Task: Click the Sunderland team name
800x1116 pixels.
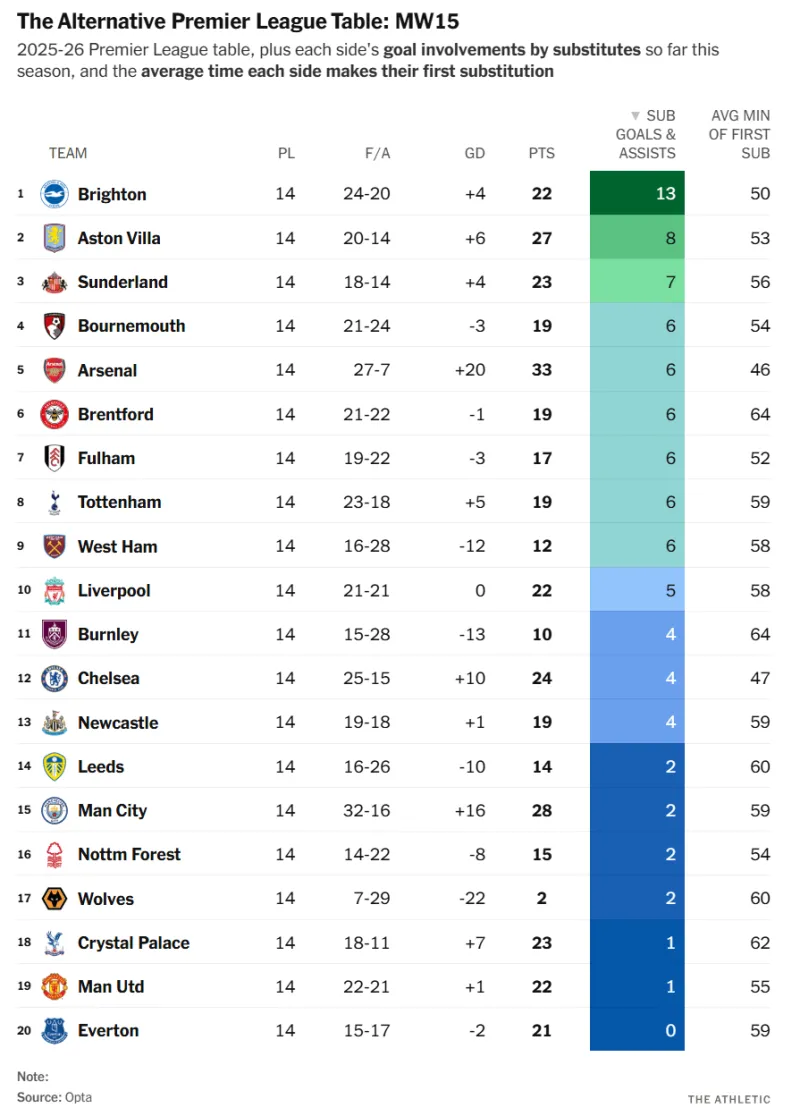Action: point(122,282)
